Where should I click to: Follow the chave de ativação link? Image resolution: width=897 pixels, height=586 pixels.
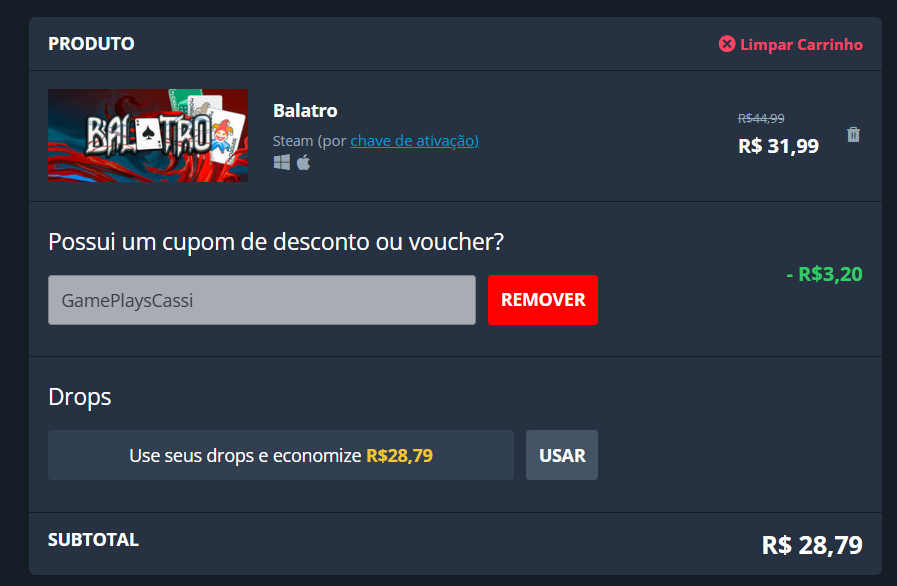click(x=414, y=141)
